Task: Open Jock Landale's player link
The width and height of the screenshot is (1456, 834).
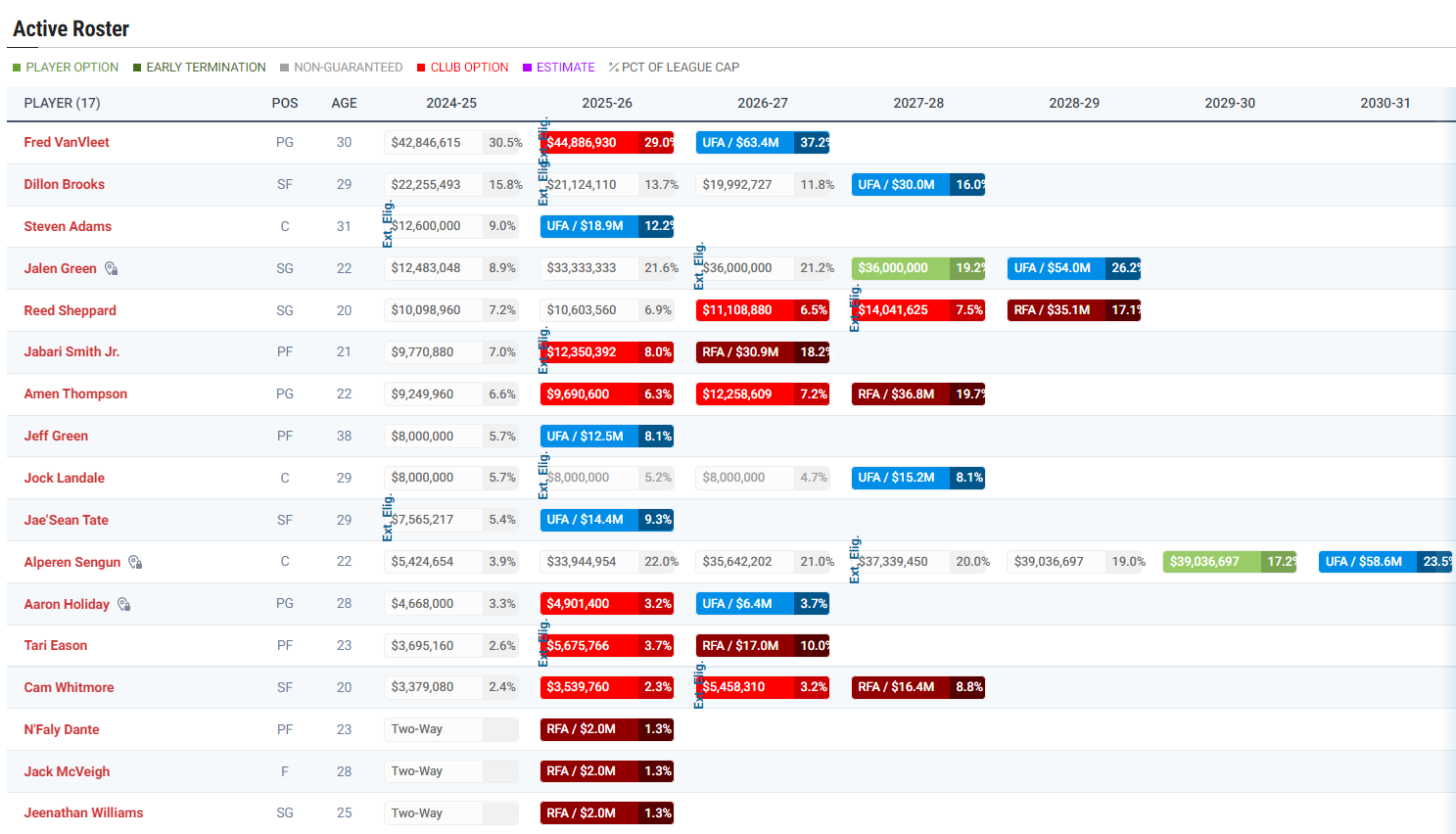Action: click(64, 478)
